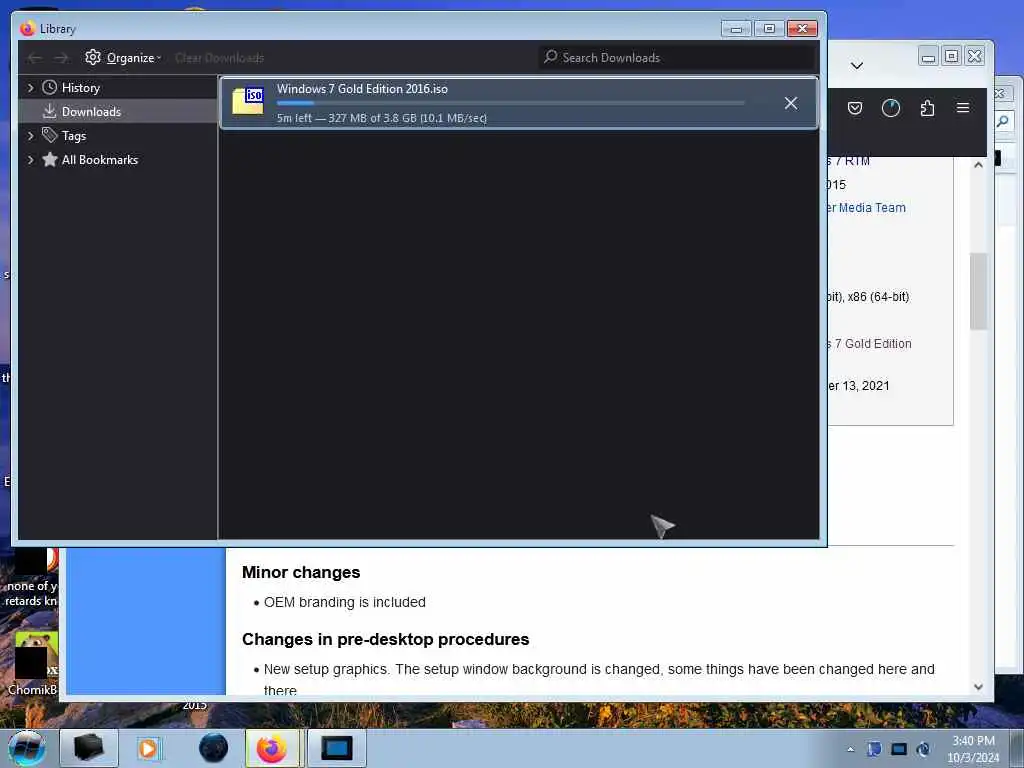Click the flag tray icon
This screenshot has height=768, width=1024.
click(874, 749)
